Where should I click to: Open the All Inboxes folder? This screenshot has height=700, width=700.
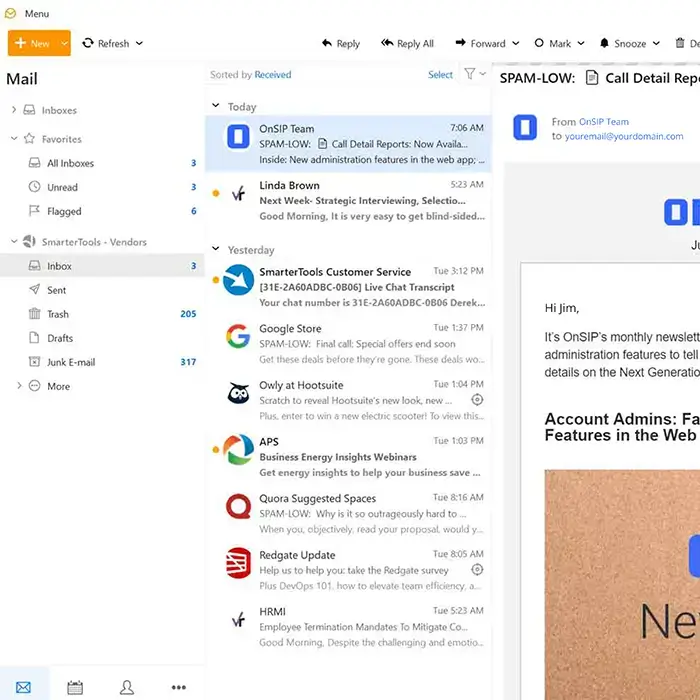(x=102, y=163)
